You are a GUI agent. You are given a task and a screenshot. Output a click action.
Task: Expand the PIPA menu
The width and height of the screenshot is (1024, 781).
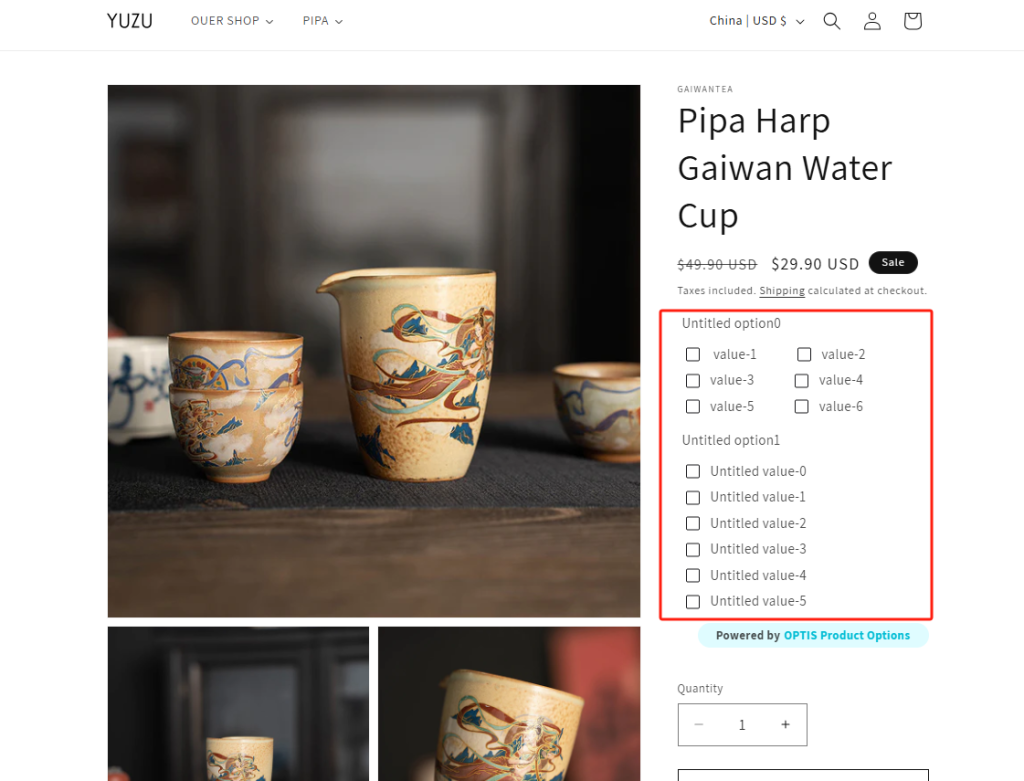(322, 20)
